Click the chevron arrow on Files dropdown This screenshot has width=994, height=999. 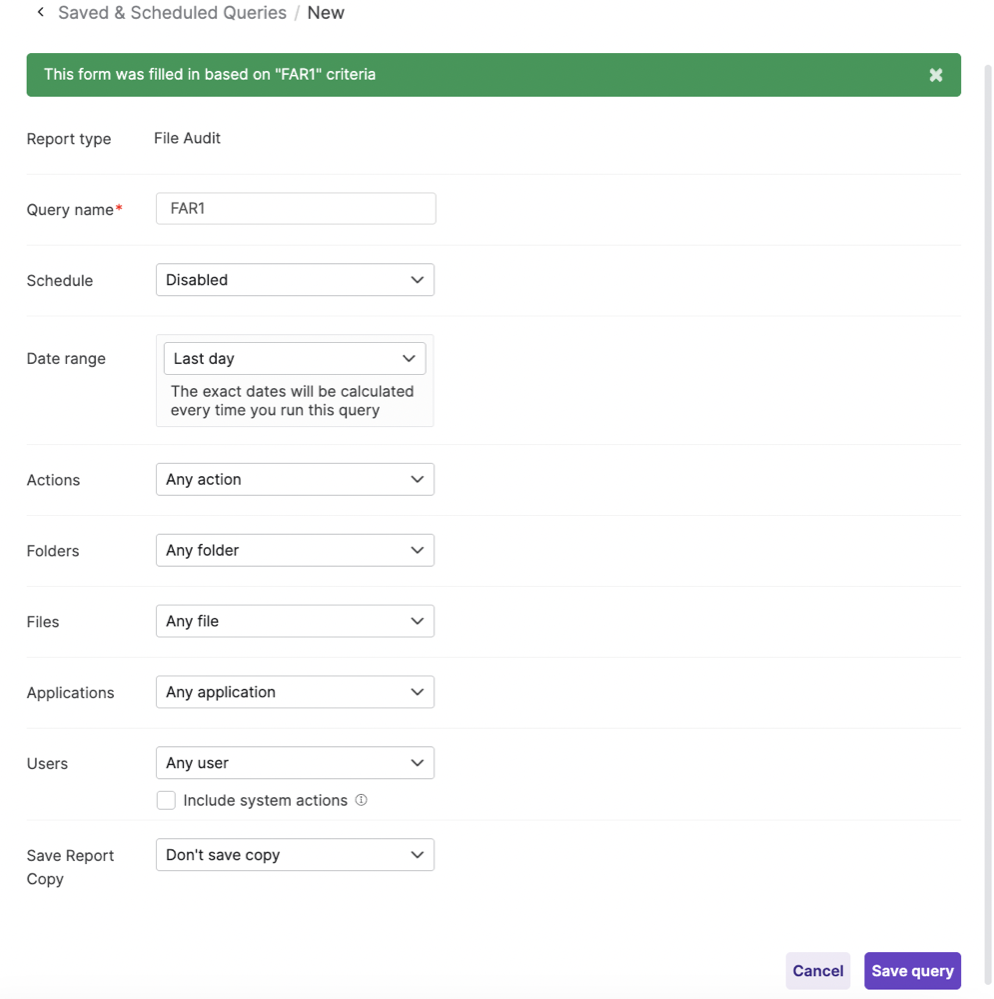click(x=417, y=621)
